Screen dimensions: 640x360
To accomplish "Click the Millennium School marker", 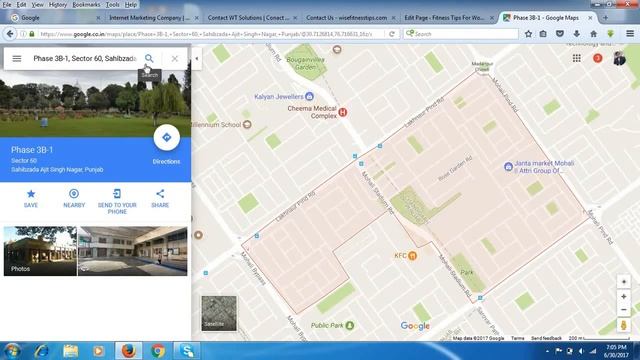I will 247,124.
